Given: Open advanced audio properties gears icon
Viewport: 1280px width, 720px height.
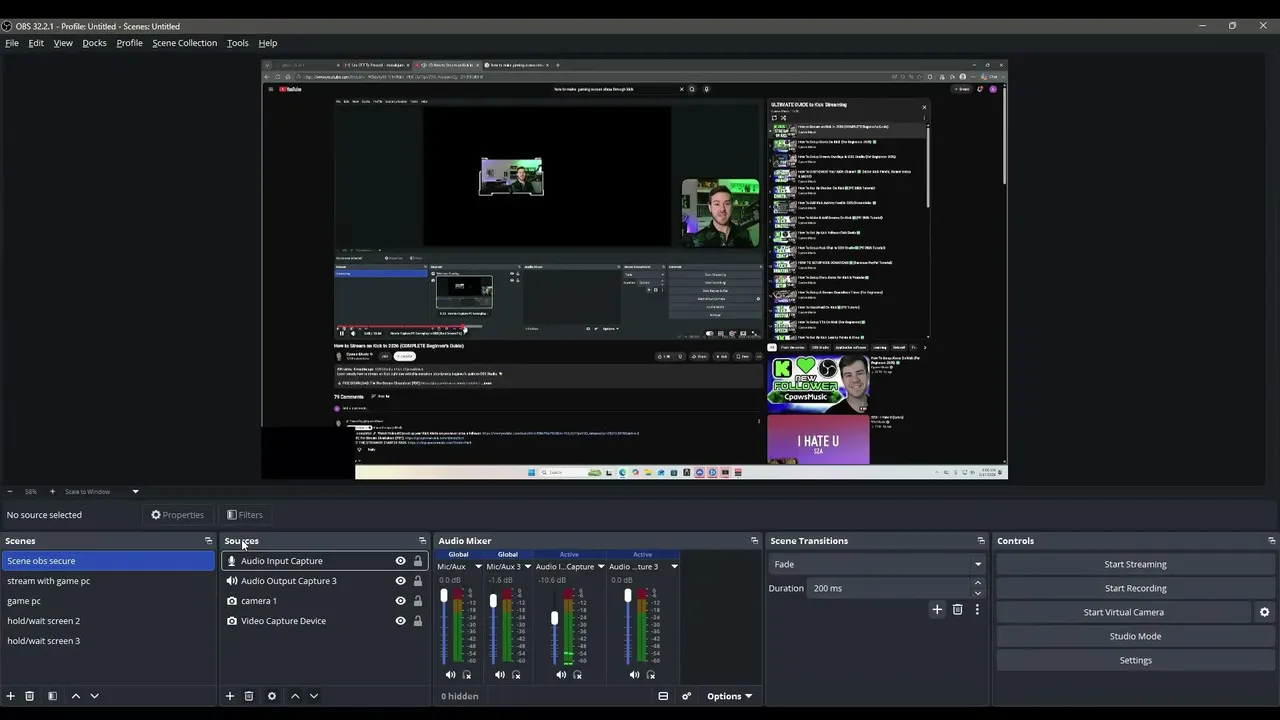Looking at the screenshot, I should click(x=686, y=696).
